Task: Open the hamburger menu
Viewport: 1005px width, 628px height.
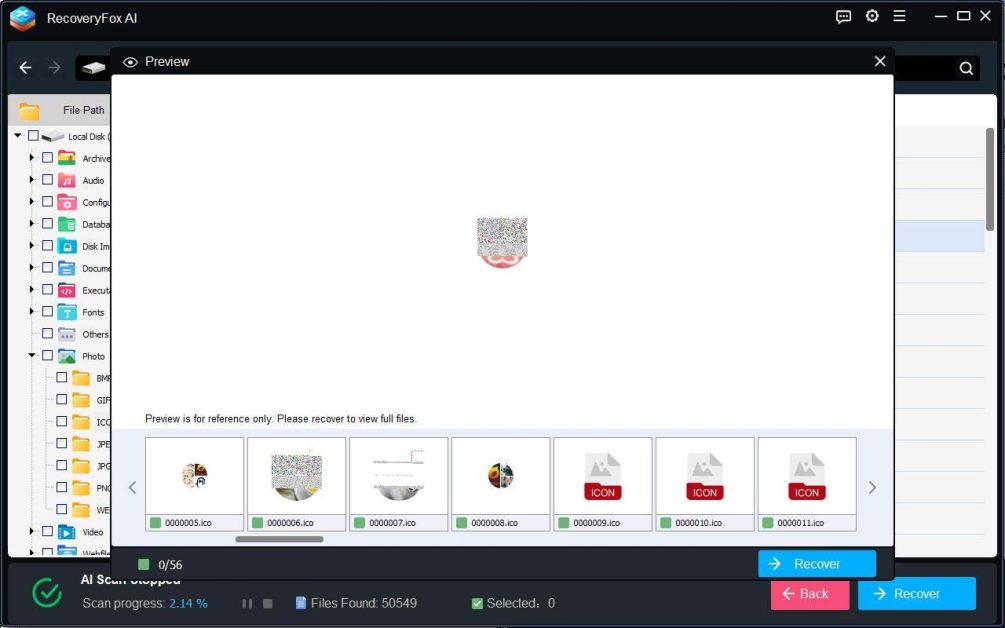Action: click(x=899, y=16)
